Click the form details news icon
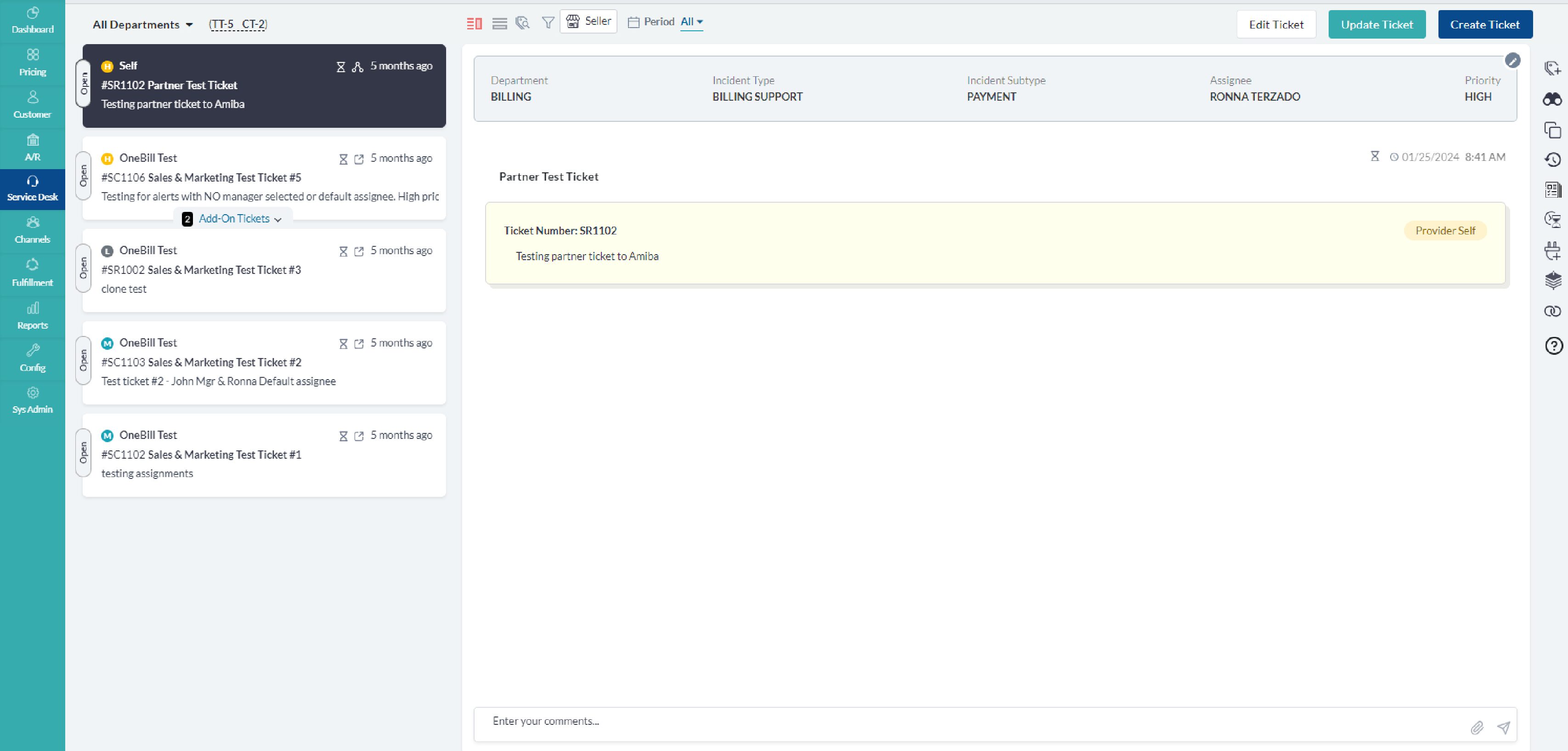The width and height of the screenshot is (1568, 751). click(x=1553, y=190)
